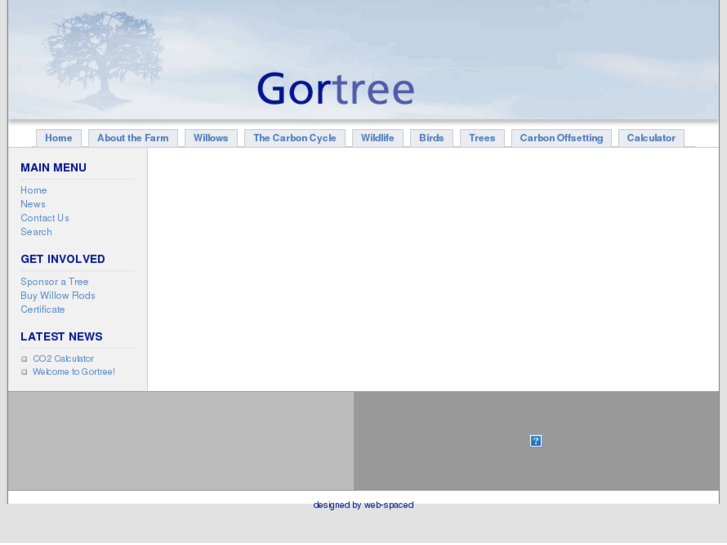Click the missing image placeholder icon

coord(536,441)
